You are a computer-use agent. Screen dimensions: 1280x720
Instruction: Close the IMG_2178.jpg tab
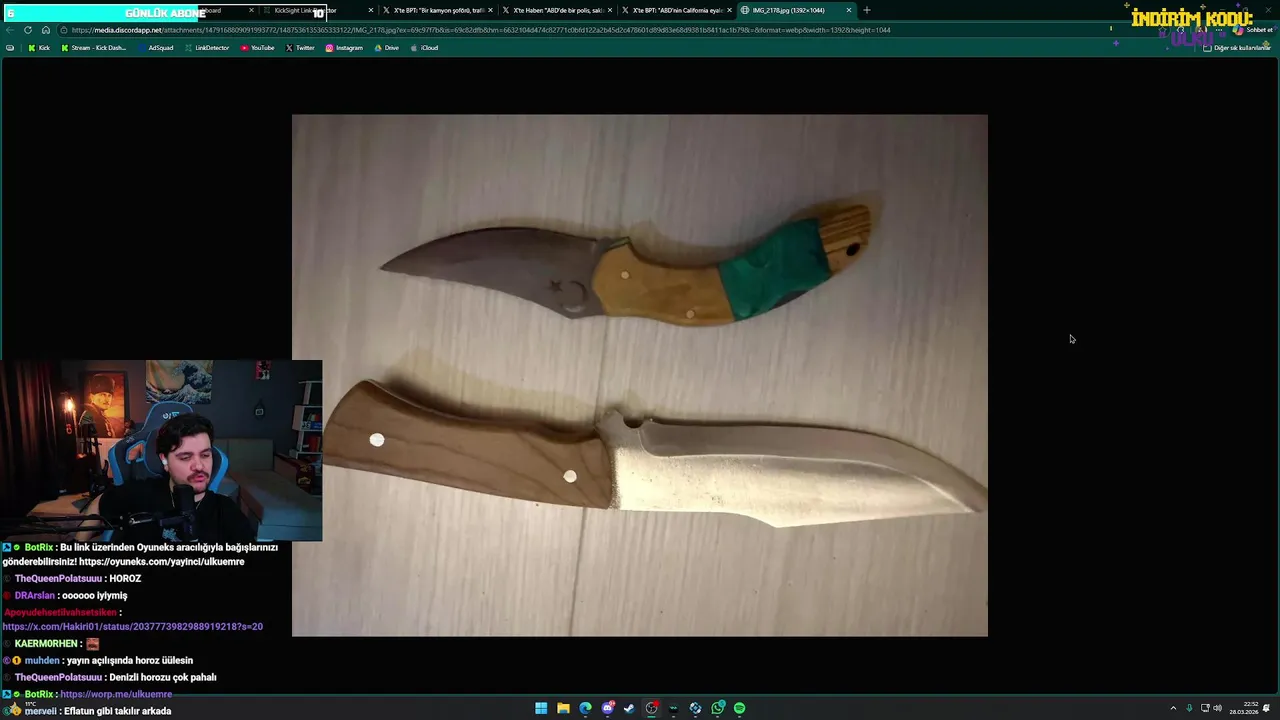(x=849, y=10)
